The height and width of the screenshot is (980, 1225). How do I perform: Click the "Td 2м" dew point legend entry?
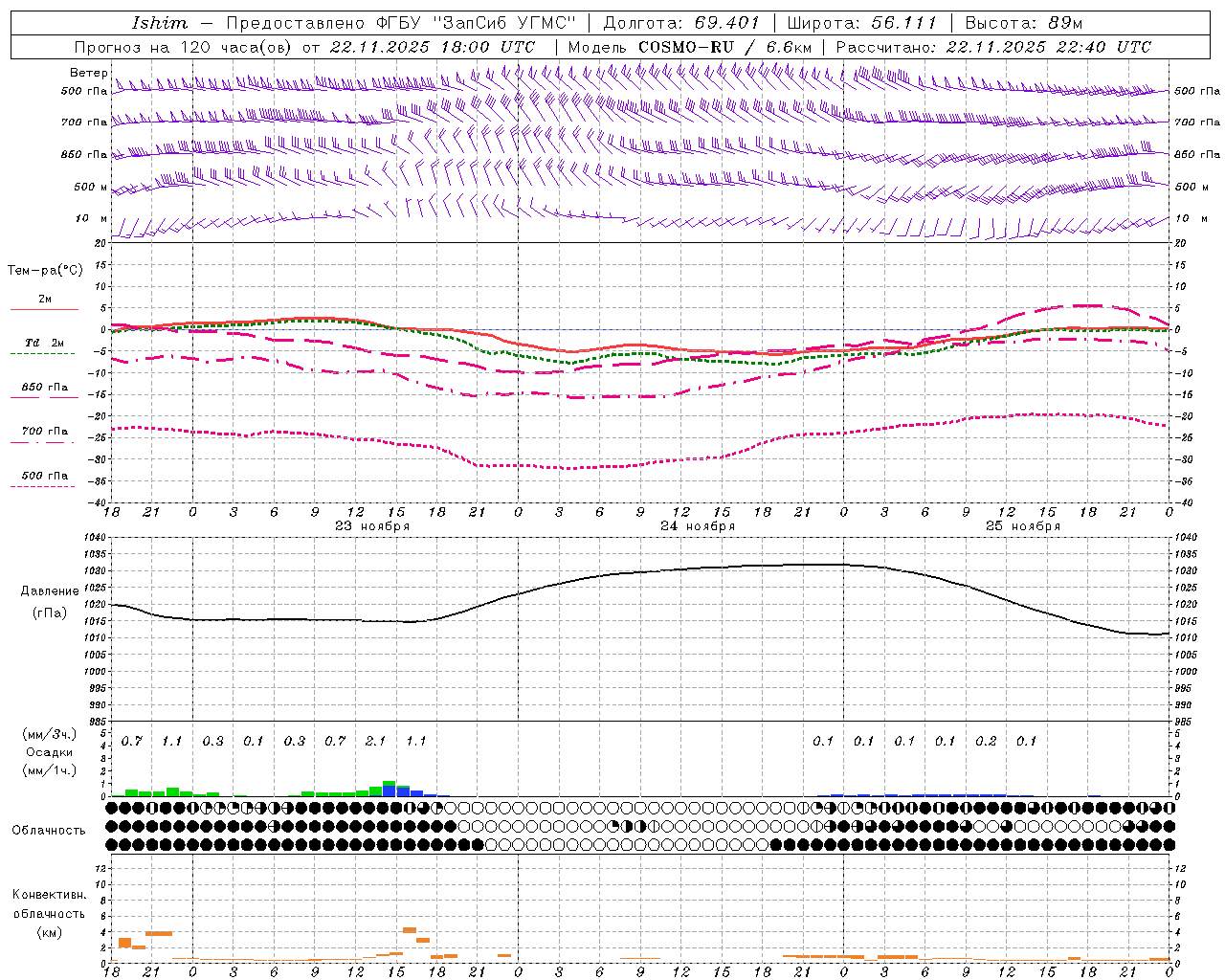(45, 343)
